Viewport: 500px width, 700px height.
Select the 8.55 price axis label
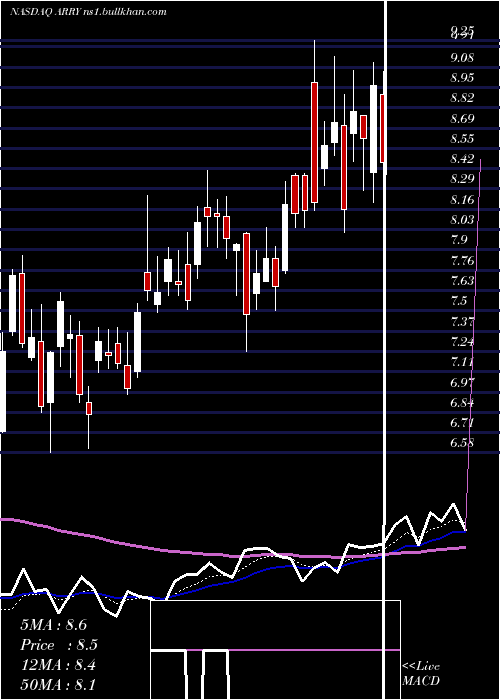pyautogui.click(x=462, y=139)
